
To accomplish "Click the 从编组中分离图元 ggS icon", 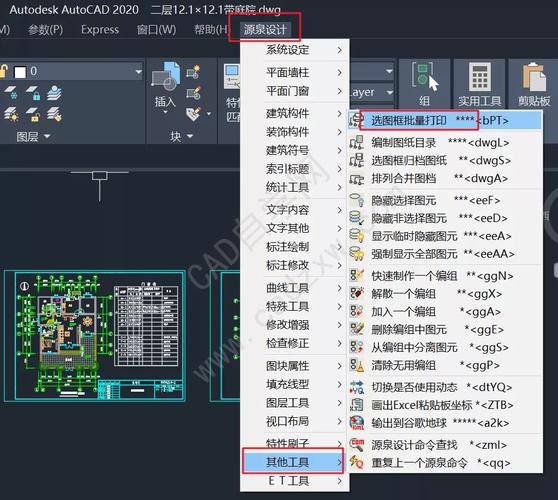I will (356, 347).
